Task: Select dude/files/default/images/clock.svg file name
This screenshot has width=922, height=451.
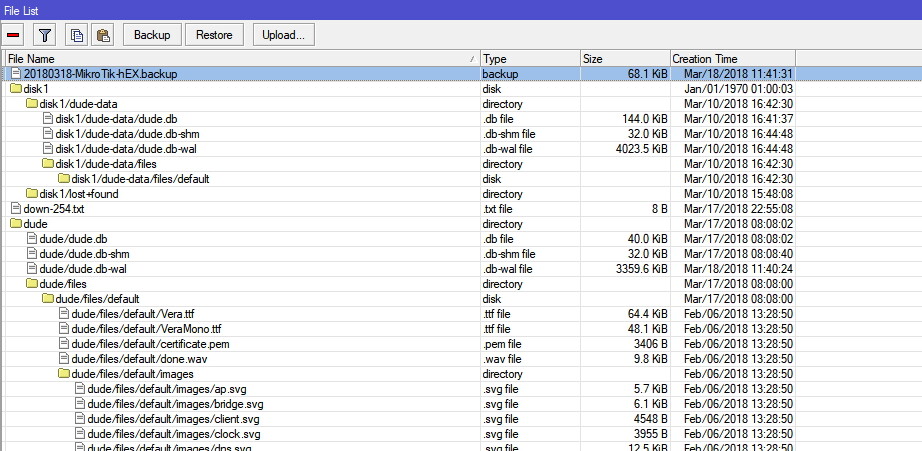Action: 174,435
